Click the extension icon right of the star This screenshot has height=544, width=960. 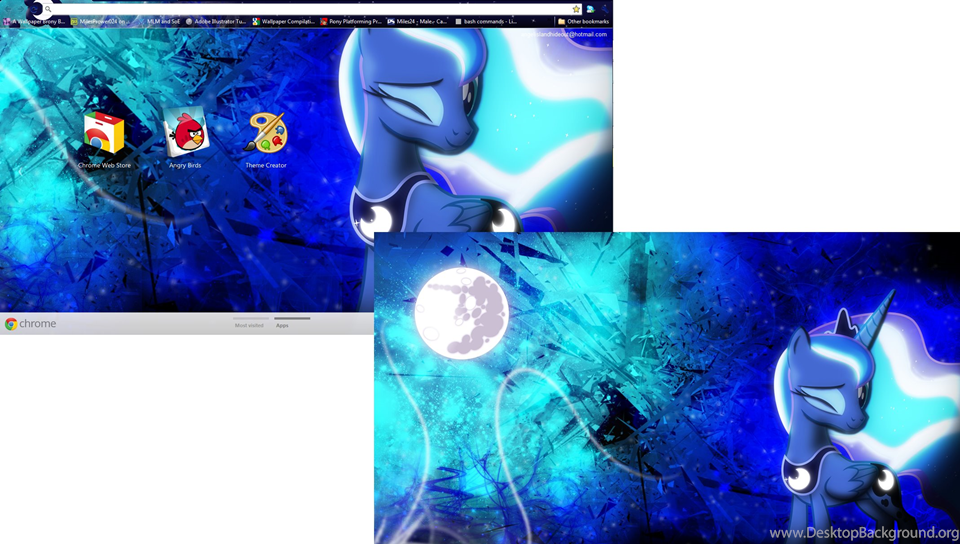pyautogui.click(x=590, y=9)
